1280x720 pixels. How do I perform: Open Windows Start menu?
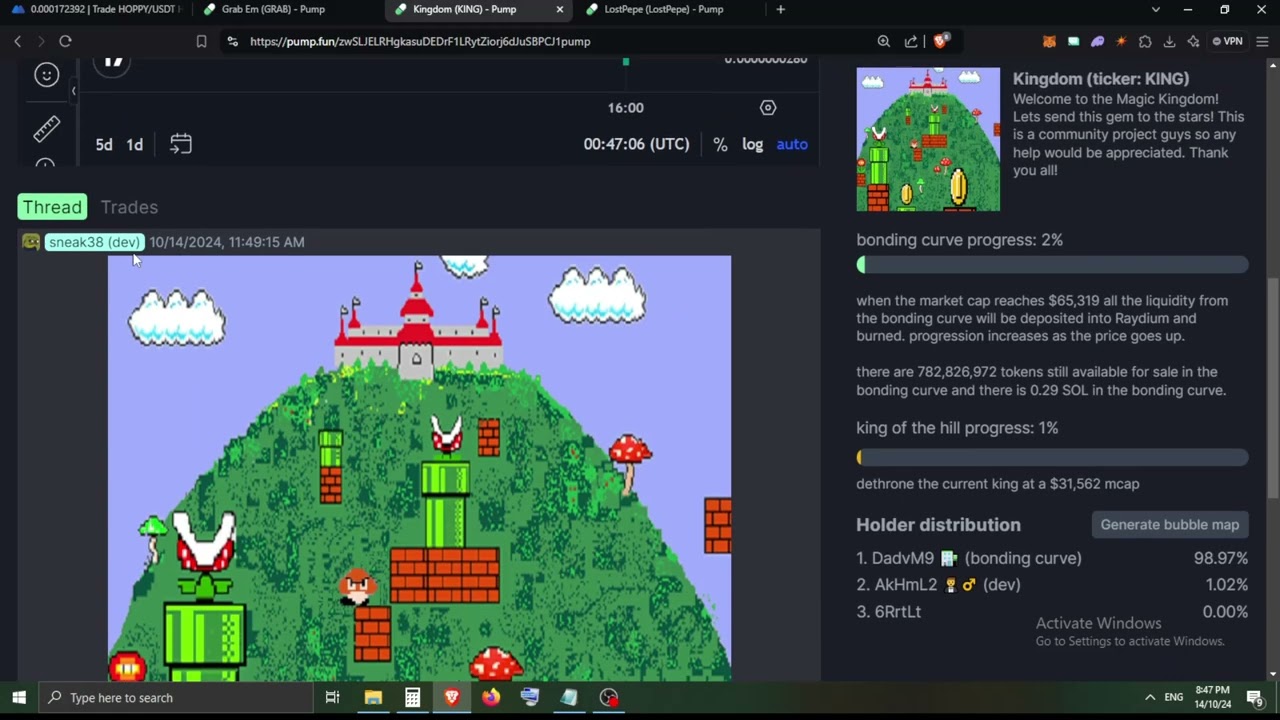(x=19, y=697)
